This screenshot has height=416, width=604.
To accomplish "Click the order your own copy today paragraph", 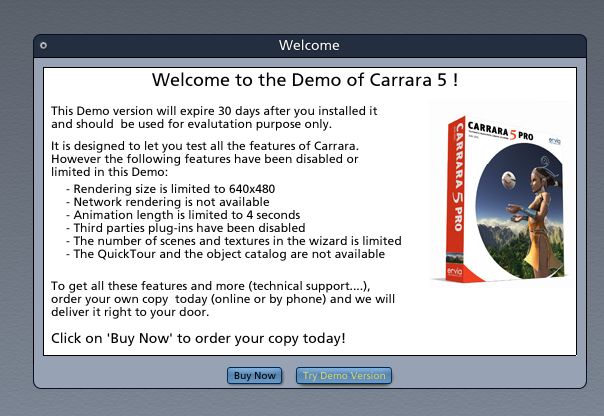I will pos(223,299).
